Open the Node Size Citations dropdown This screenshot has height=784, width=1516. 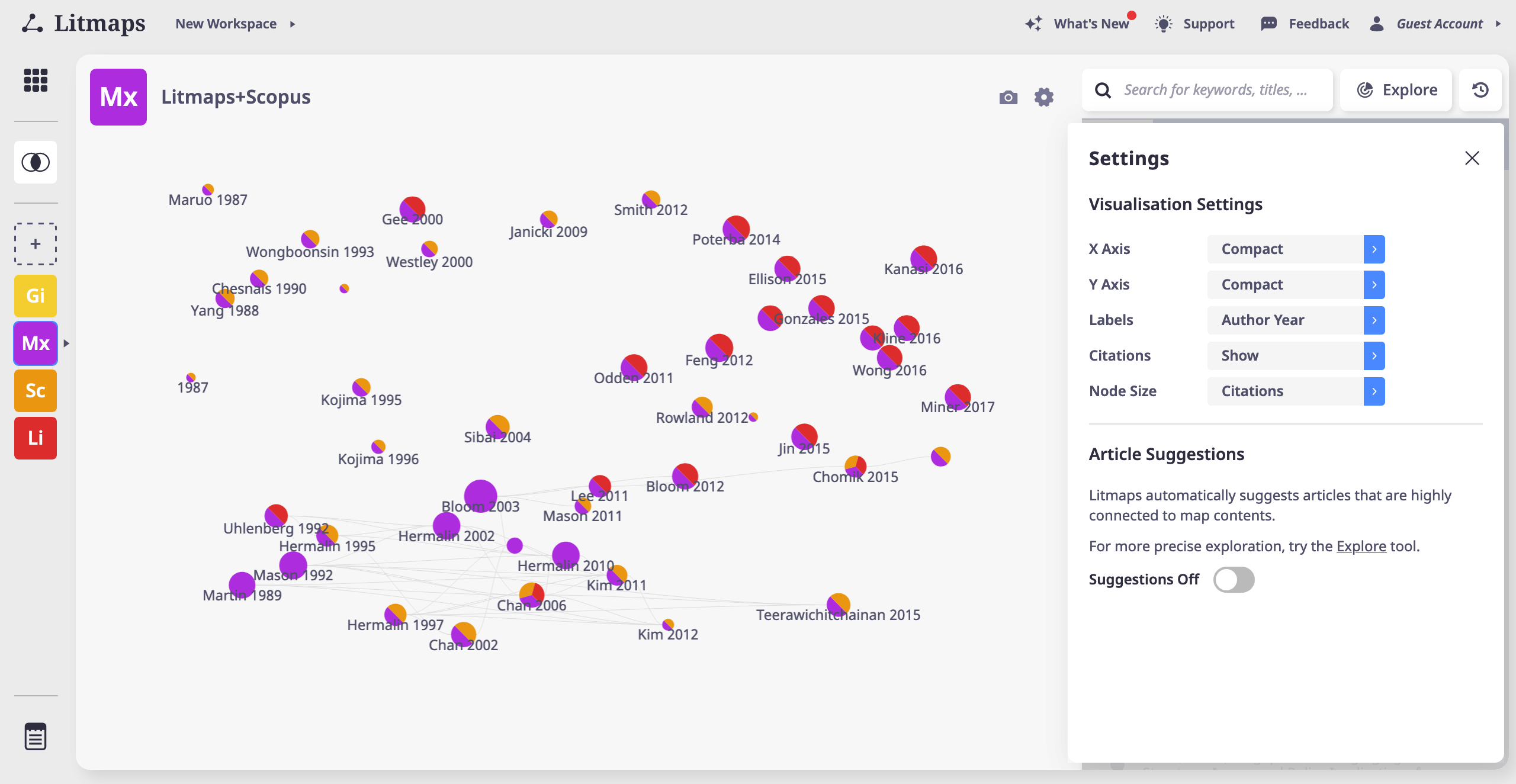click(x=1295, y=391)
